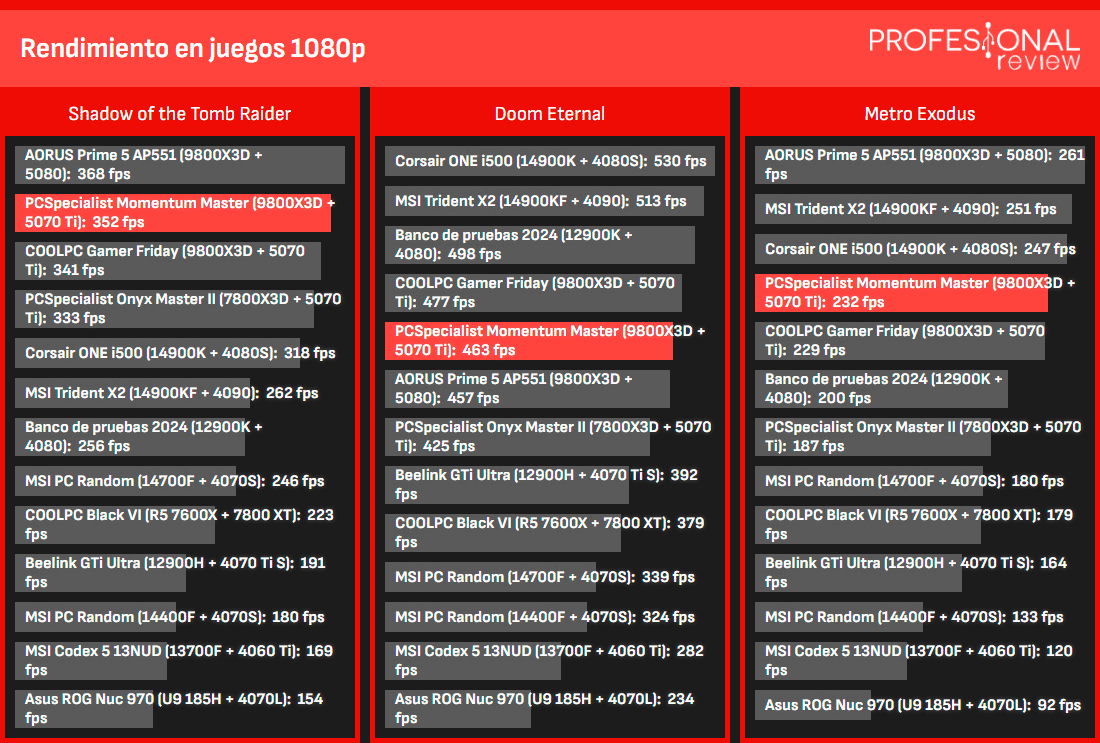1100x743 pixels.
Task: Click the MSI Trident X2 513 fps bar
Action: click(544, 201)
